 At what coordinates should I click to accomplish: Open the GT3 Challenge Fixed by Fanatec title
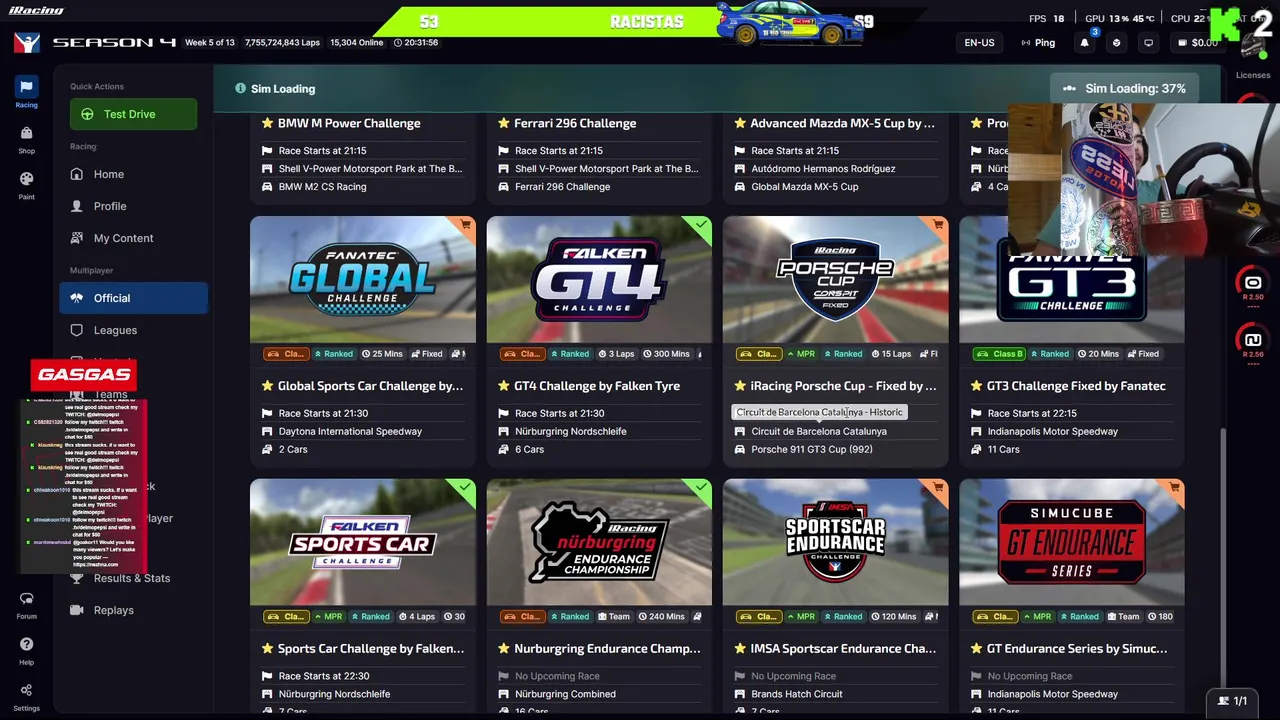tap(1076, 386)
